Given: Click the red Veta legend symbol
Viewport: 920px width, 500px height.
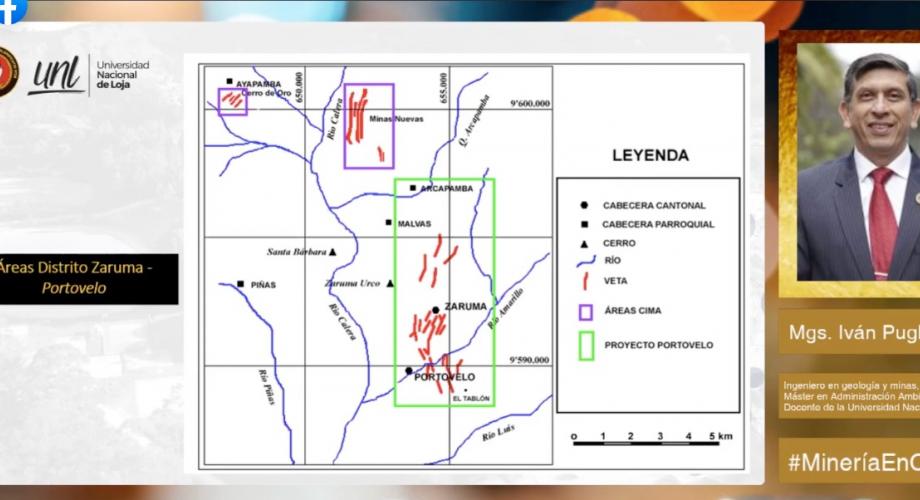Looking at the screenshot, I should (x=584, y=282).
